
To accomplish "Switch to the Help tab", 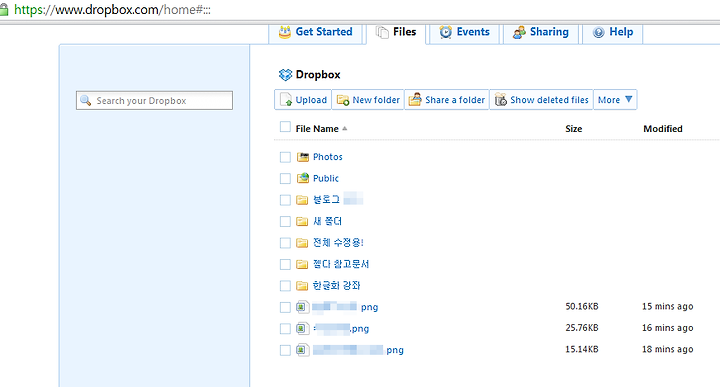I will pyautogui.click(x=613, y=33).
